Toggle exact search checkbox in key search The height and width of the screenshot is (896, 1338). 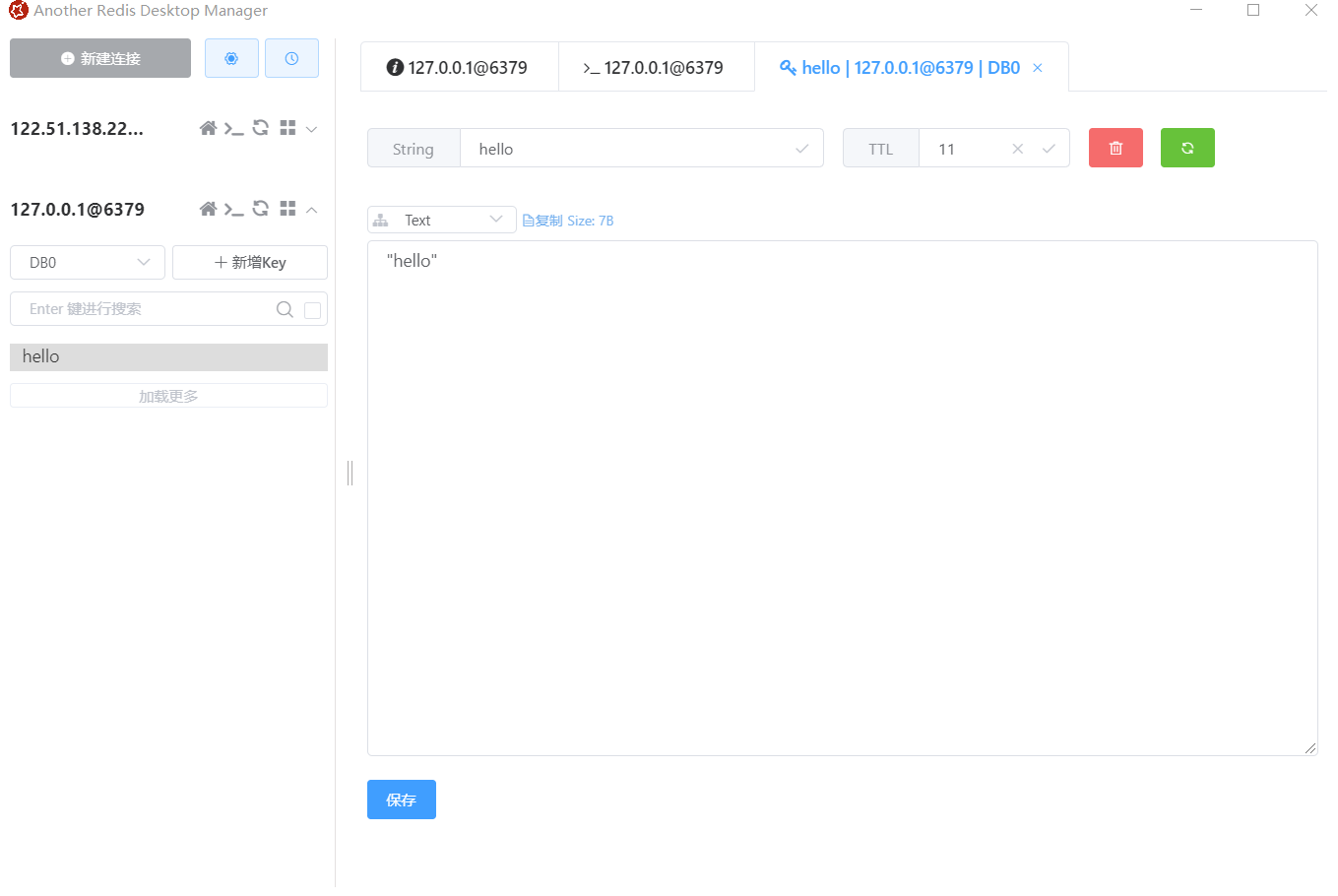point(312,310)
